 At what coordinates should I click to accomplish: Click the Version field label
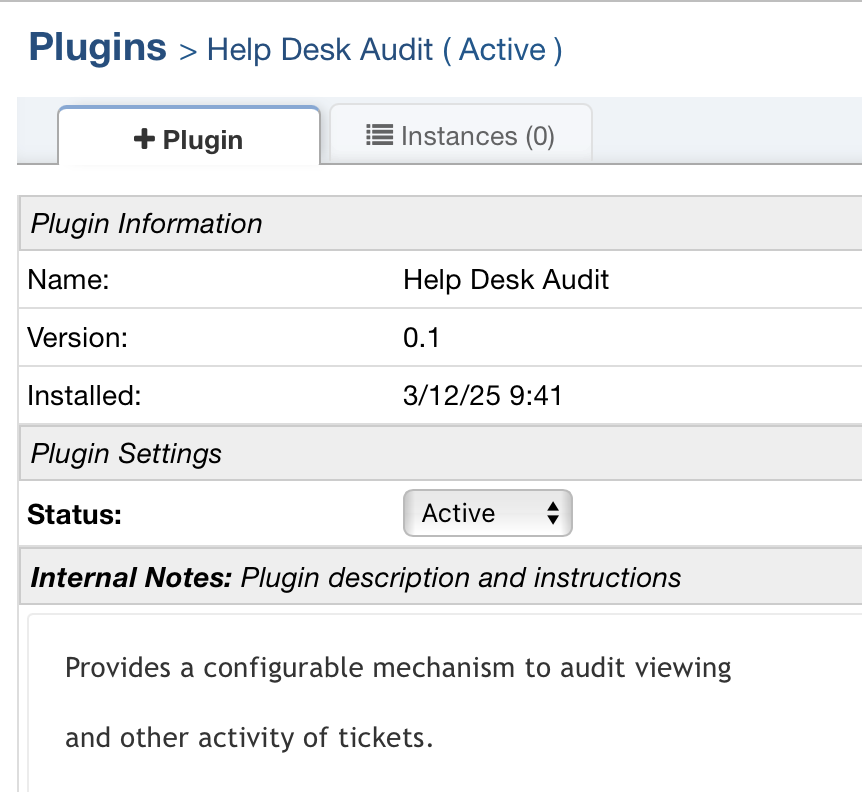tap(77, 337)
